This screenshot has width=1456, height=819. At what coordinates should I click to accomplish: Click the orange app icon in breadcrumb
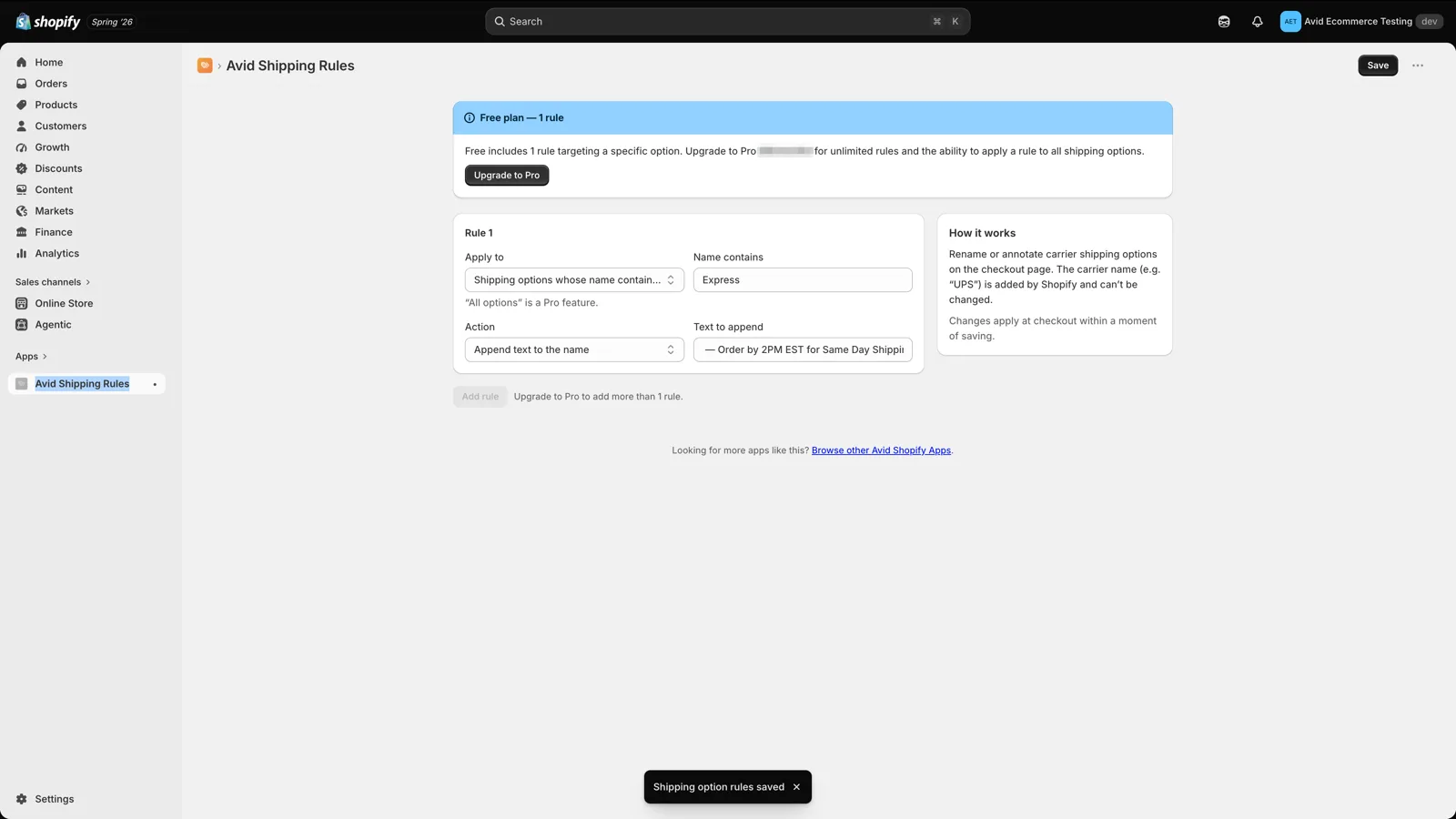205,66
